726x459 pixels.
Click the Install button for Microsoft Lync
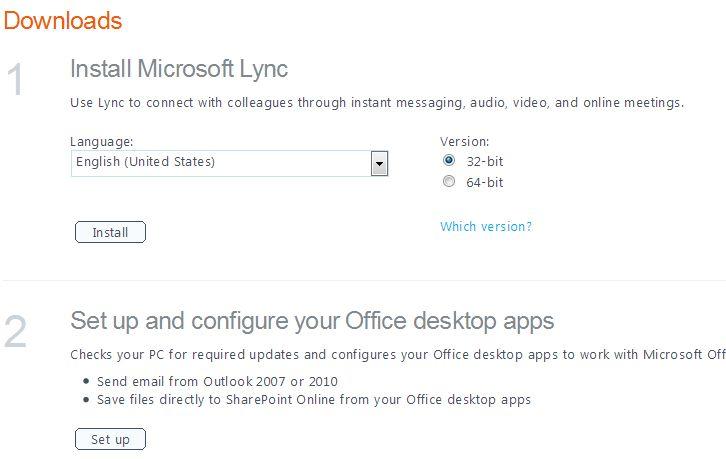[x=110, y=232]
